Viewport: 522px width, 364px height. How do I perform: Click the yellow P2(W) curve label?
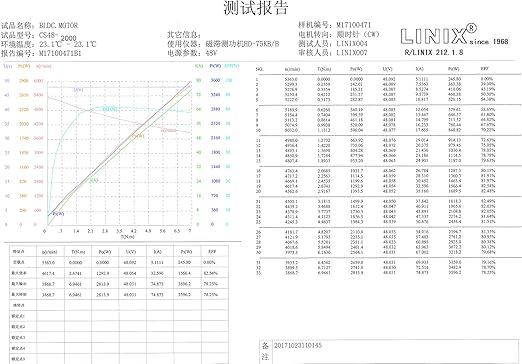pyautogui.click(x=138, y=136)
